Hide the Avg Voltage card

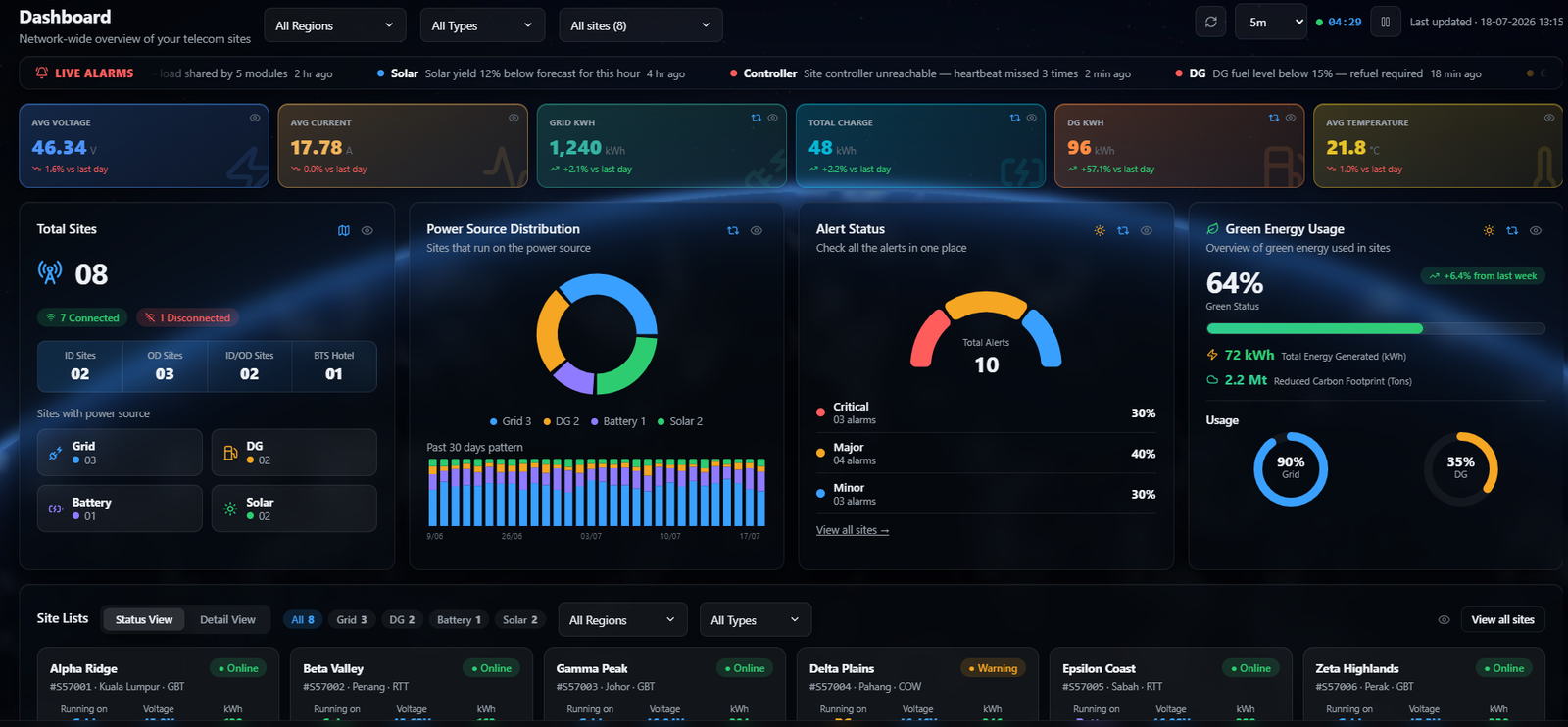pos(255,118)
